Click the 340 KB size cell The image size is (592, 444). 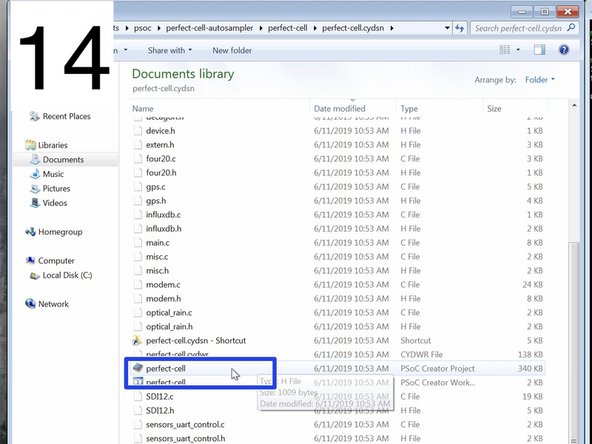click(530, 368)
